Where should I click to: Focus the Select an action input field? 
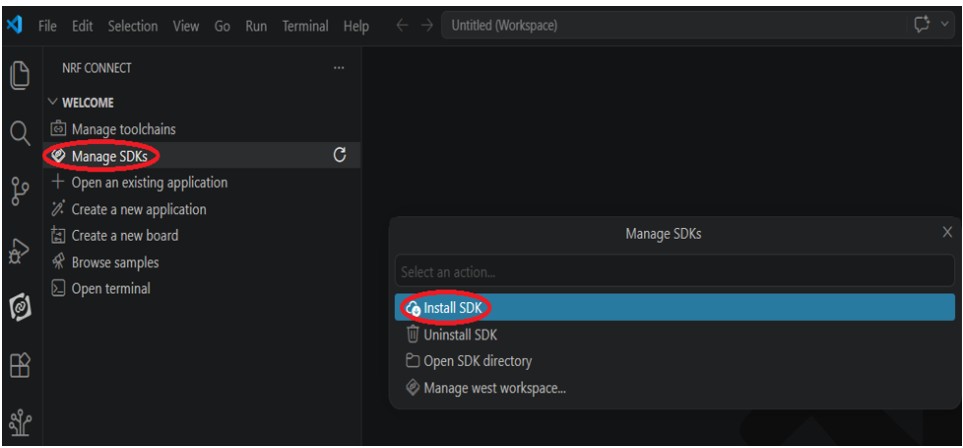click(675, 271)
